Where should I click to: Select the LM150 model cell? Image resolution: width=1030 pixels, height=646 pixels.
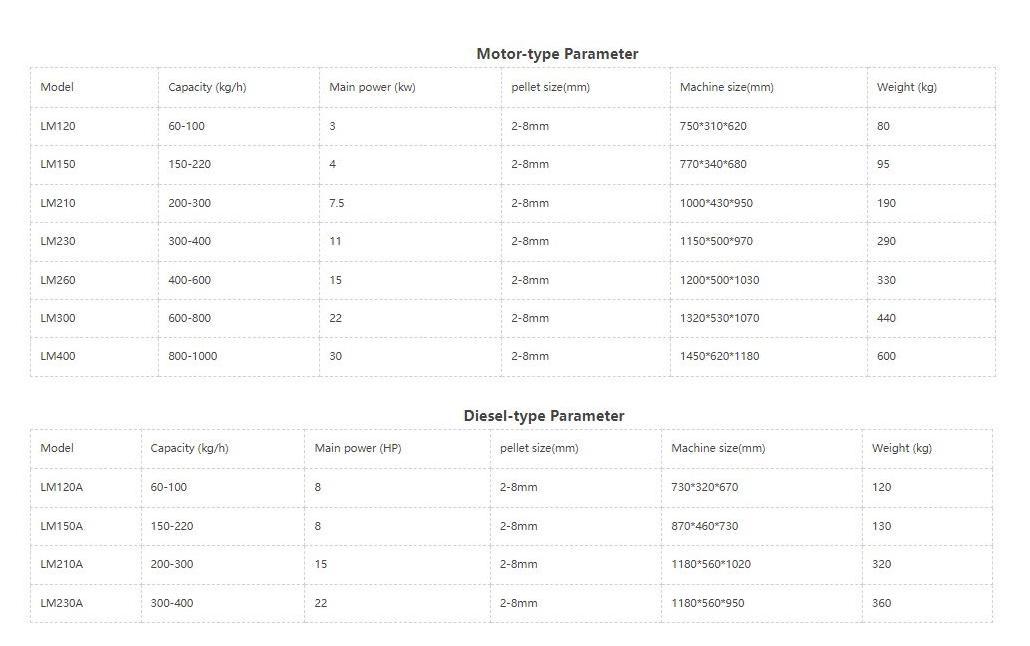pyautogui.click(x=94, y=164)
